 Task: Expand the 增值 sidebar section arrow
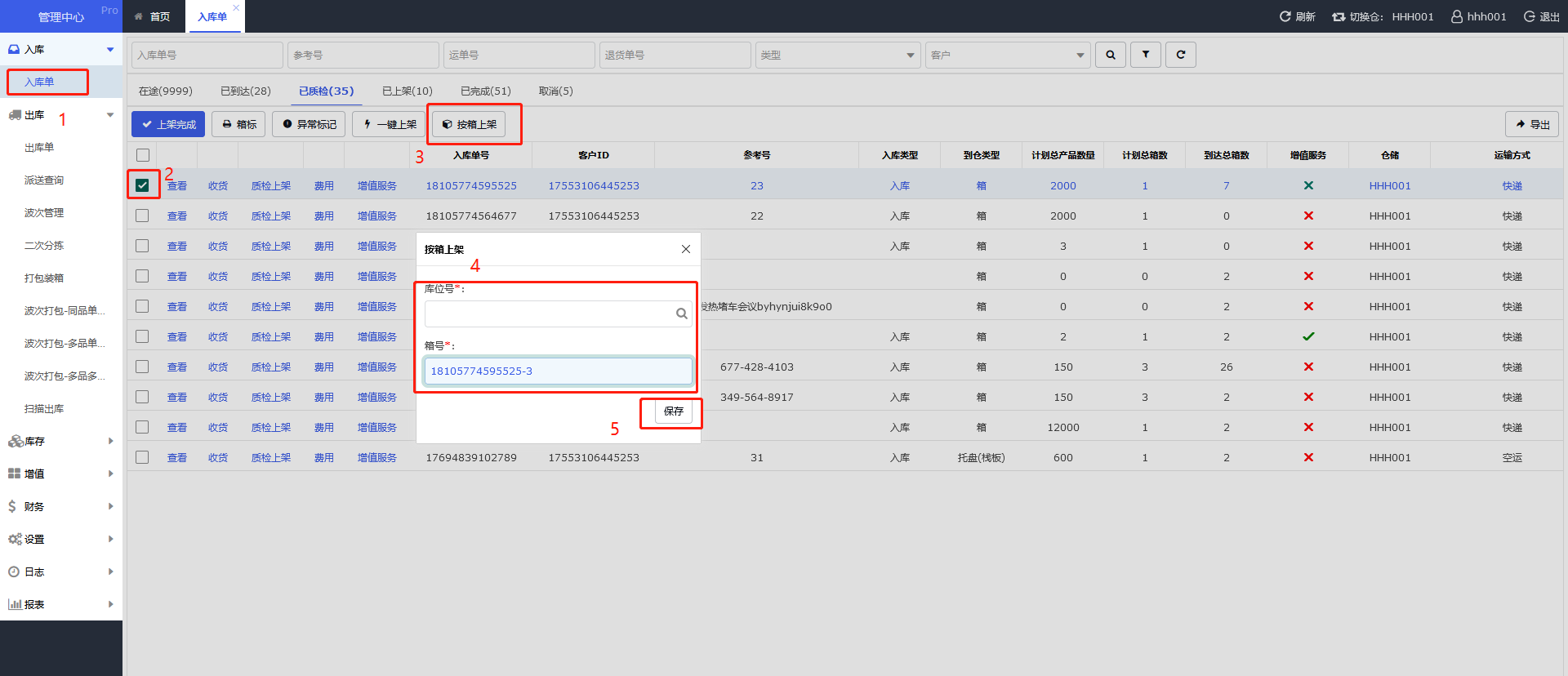(x=111, y=474)
